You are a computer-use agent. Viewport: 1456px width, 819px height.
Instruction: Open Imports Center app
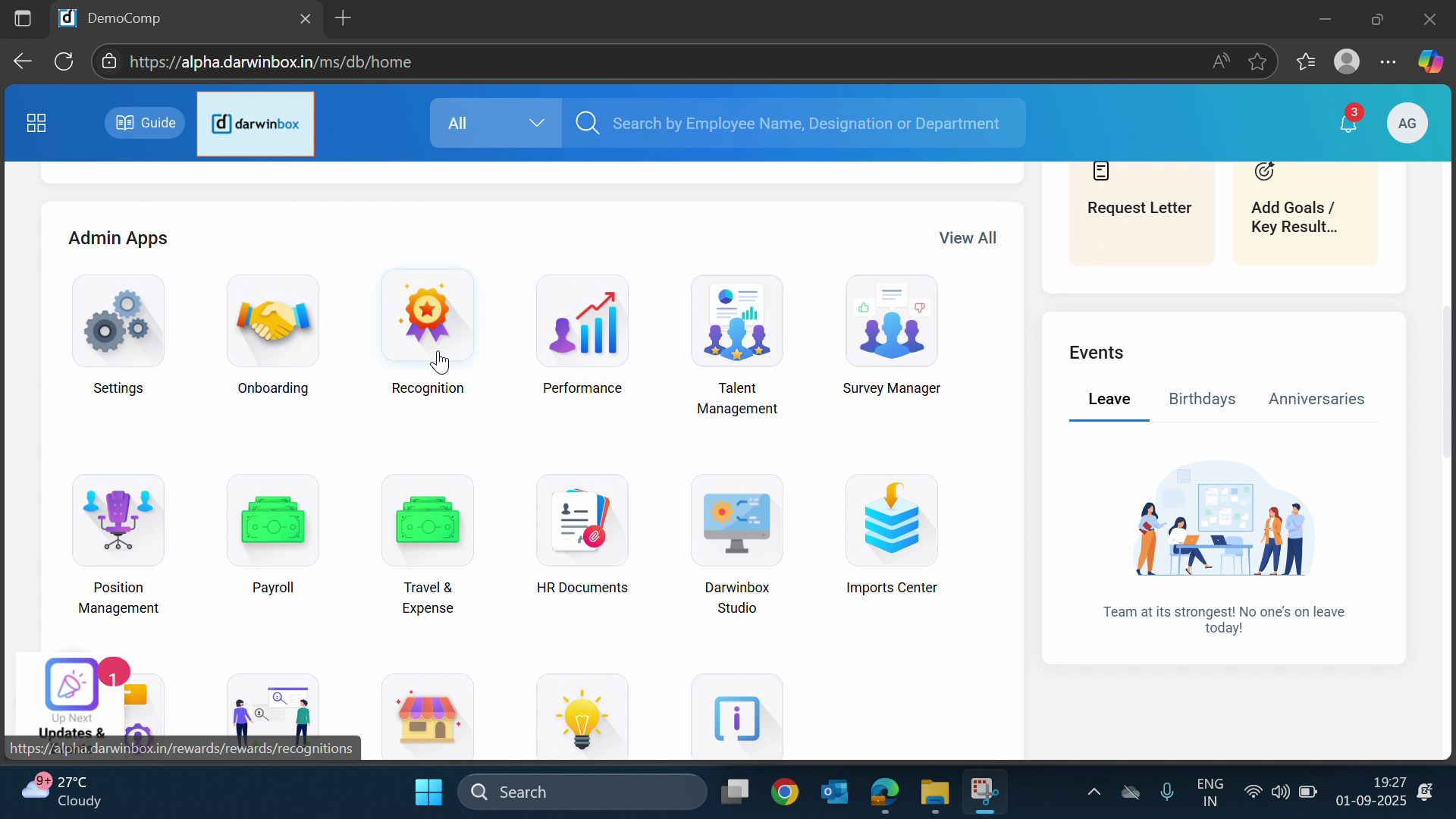(891, 520)
